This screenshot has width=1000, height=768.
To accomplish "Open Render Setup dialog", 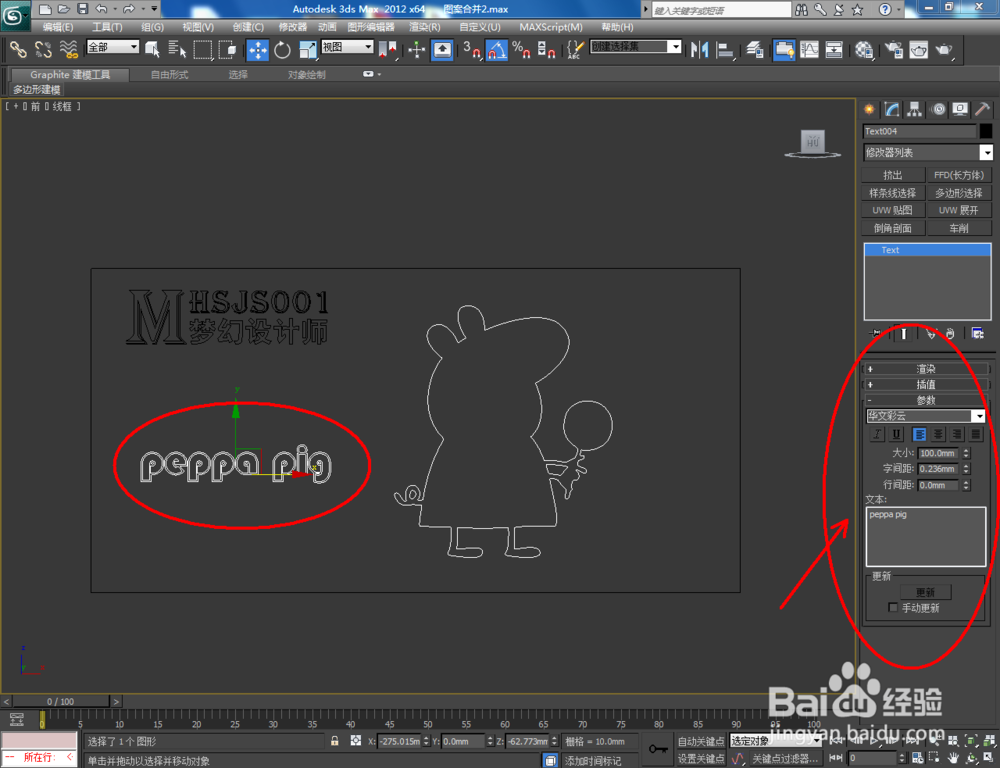I will click(894, 49).
